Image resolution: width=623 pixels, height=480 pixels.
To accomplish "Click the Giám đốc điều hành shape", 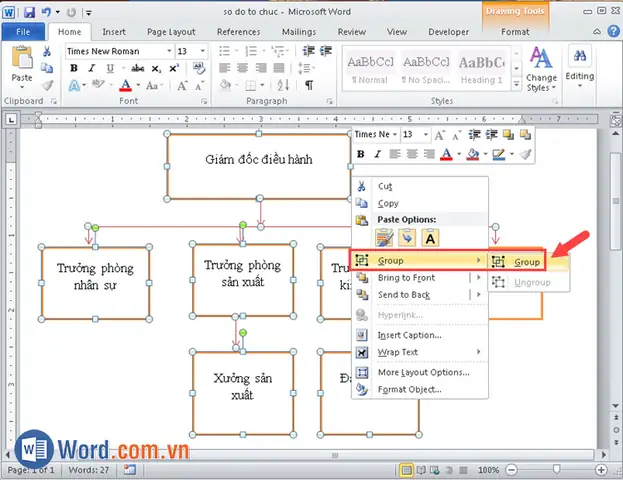I will click(x=259, y=166).
